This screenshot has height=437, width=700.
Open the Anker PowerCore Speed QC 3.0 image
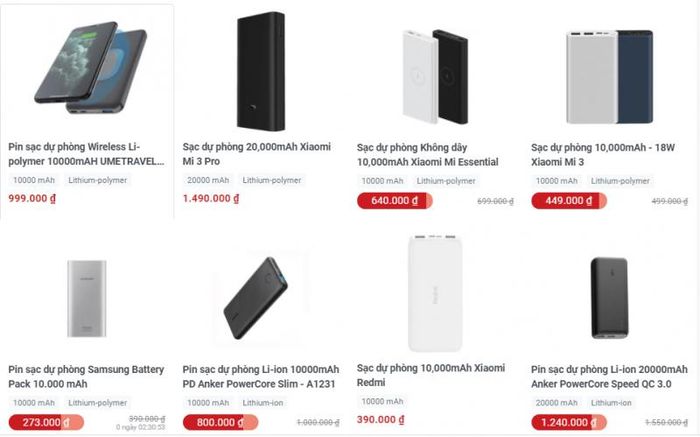[x=610, y=298]
